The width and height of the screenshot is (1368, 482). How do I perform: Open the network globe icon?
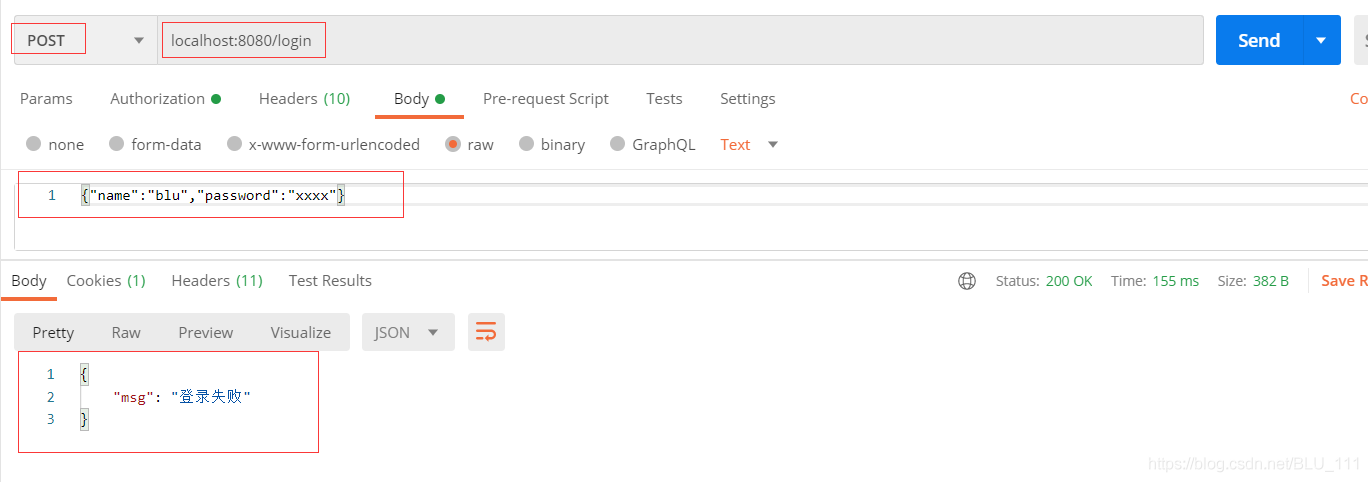[x=967, y=281]
